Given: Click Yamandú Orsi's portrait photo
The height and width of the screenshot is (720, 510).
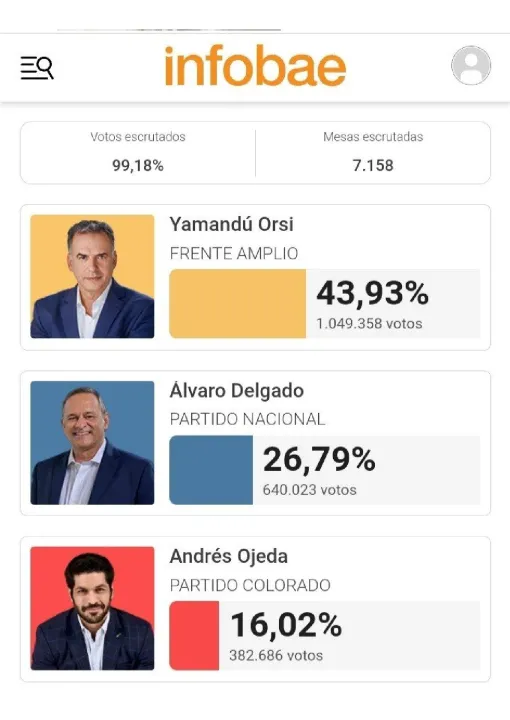Looking at the screenshot, I should point(92,276).
